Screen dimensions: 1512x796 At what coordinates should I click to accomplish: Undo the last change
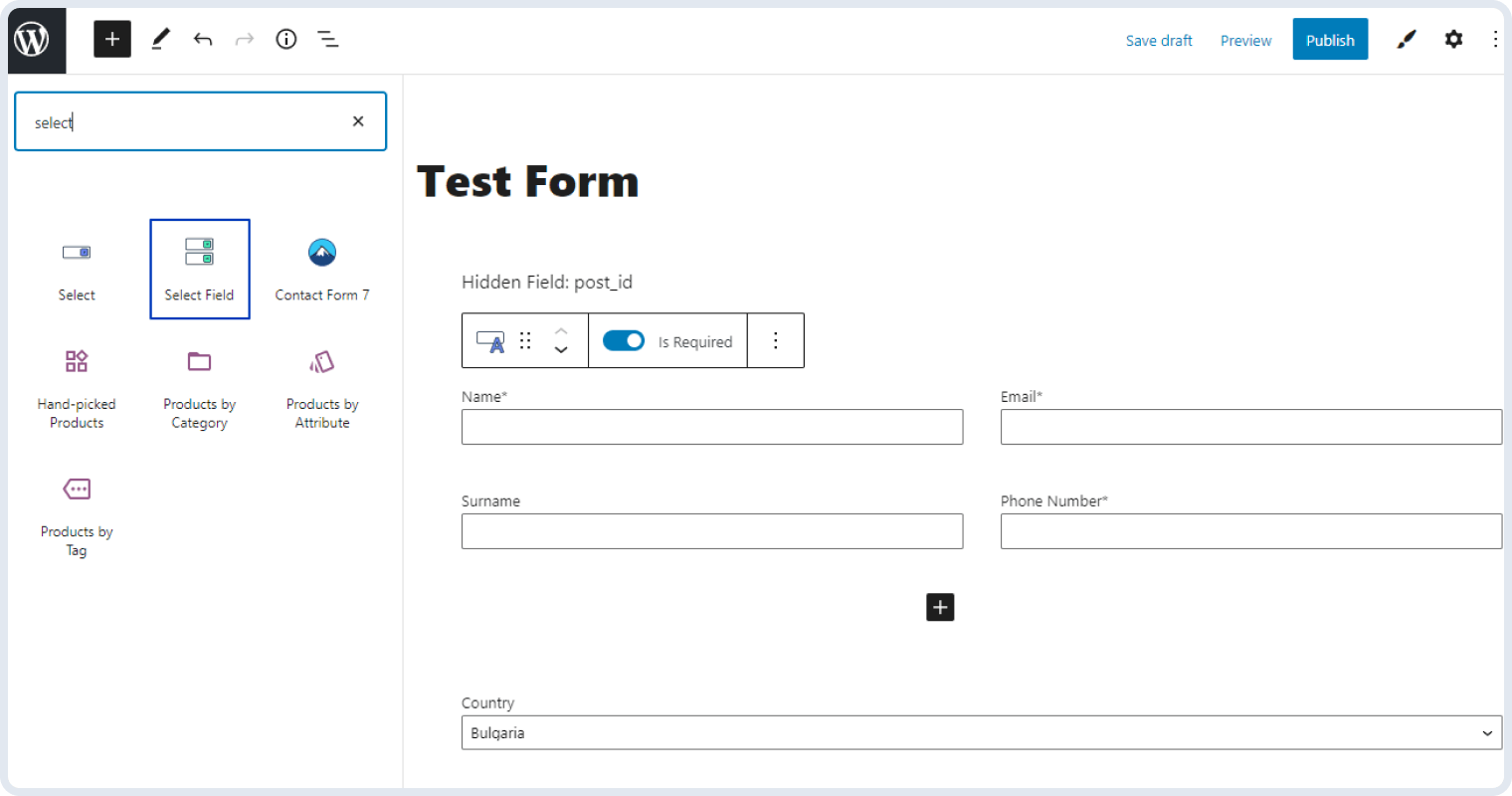[x=203, y=39]
